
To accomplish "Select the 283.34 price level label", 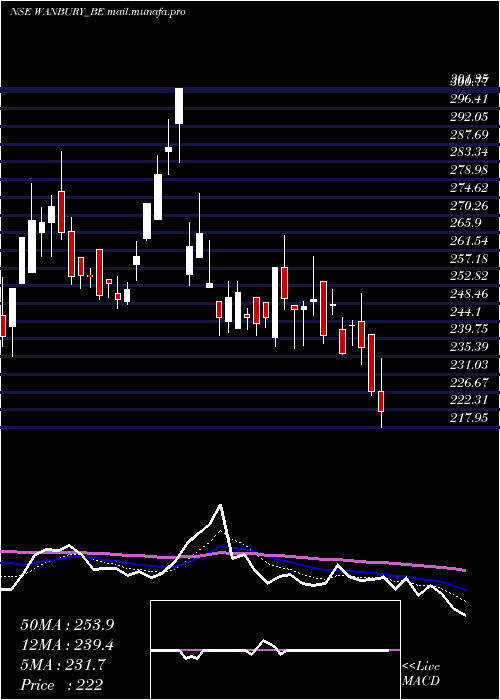I will click(469, 152).
